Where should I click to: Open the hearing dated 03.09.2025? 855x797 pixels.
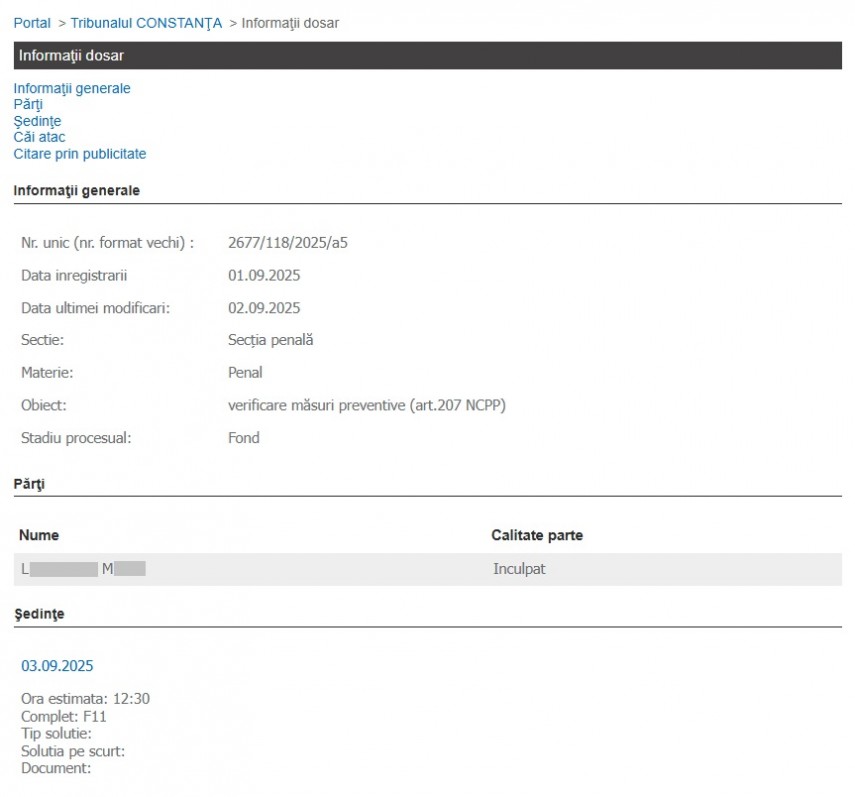click(x=57, y=666)
